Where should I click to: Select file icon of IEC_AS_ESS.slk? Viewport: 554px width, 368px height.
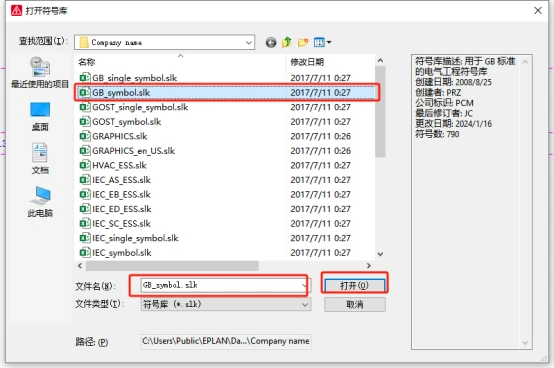[x=84, y=180]
